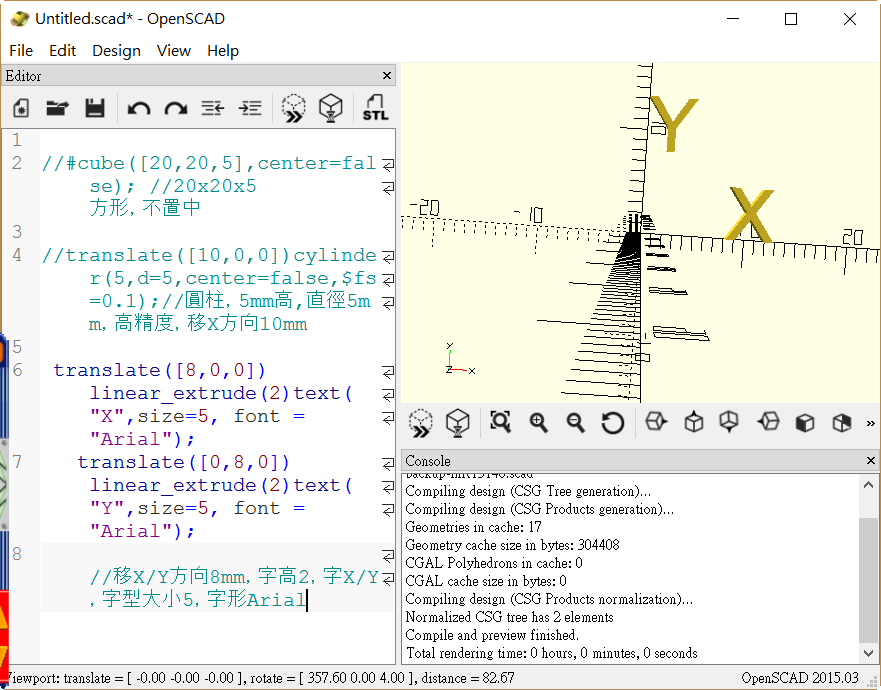Viewport: 881px width, 690px height.
Task: Reset the 3D view orientation
Action: (x=612, y=423)
